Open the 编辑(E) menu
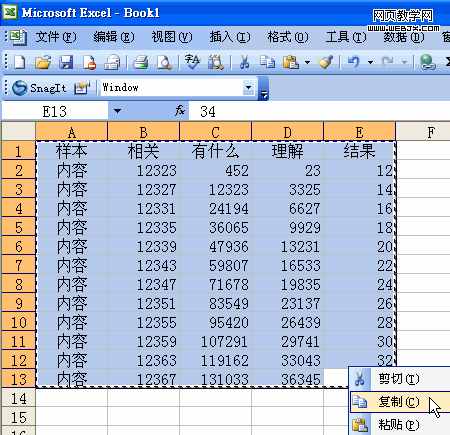 pyautogui.click(x=114, y=37)
